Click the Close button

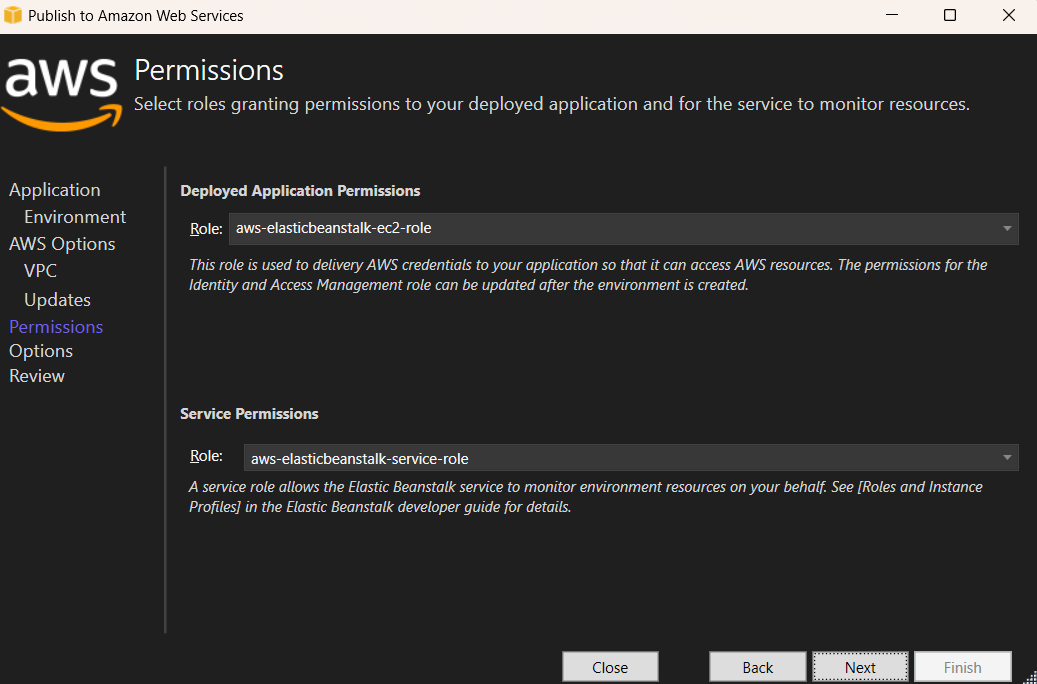610,667
